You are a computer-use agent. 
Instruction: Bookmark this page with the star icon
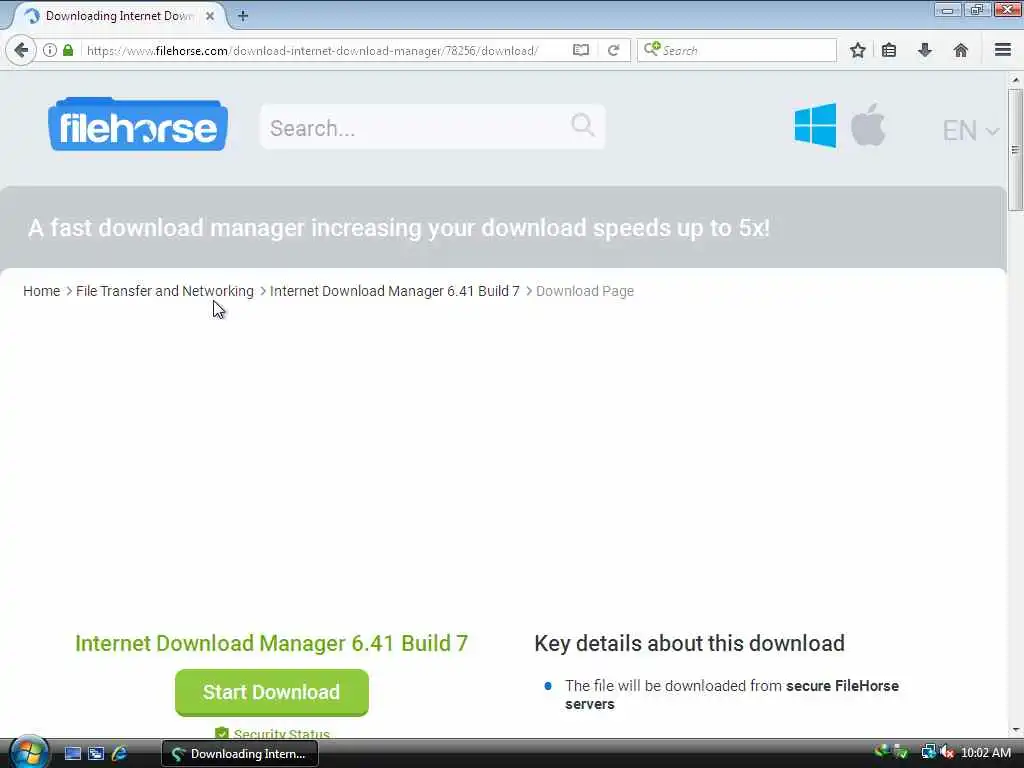click(857, 50)
